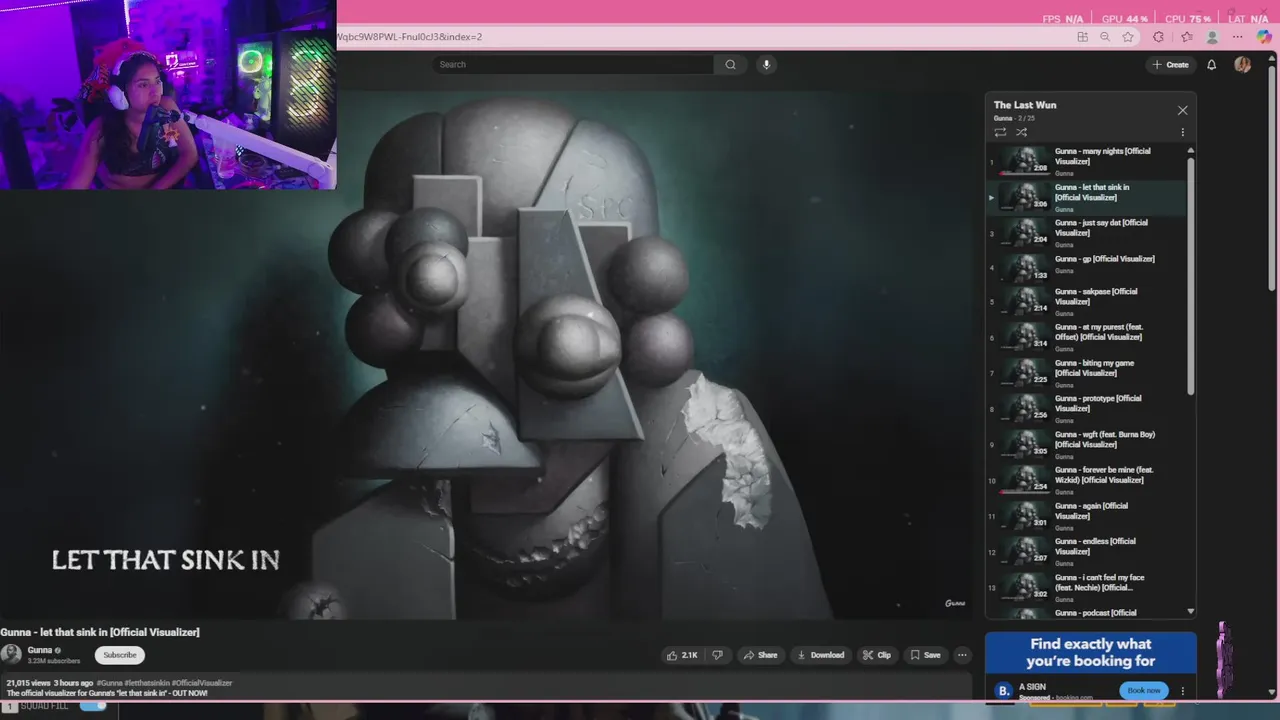Click the YouTube search magnifier button

tap(730, 64)
